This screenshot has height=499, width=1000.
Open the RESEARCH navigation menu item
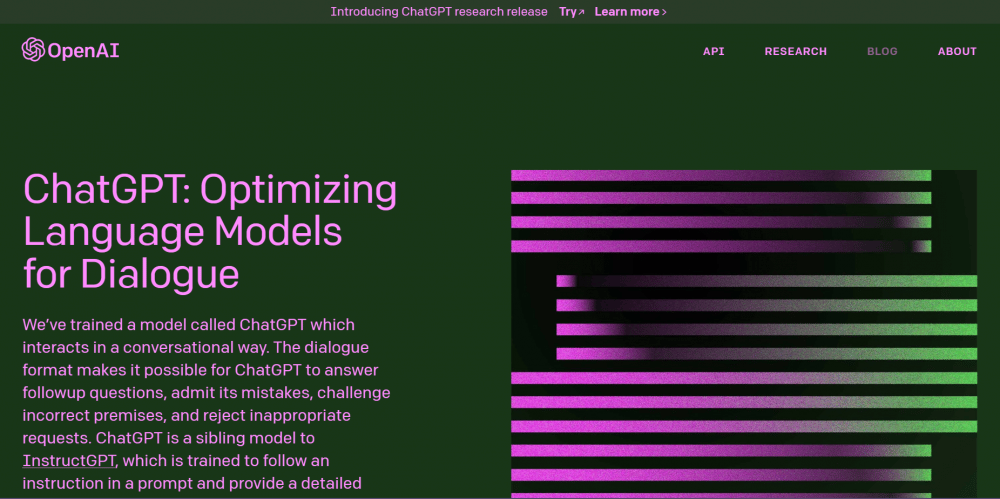(x=795, y=51)
